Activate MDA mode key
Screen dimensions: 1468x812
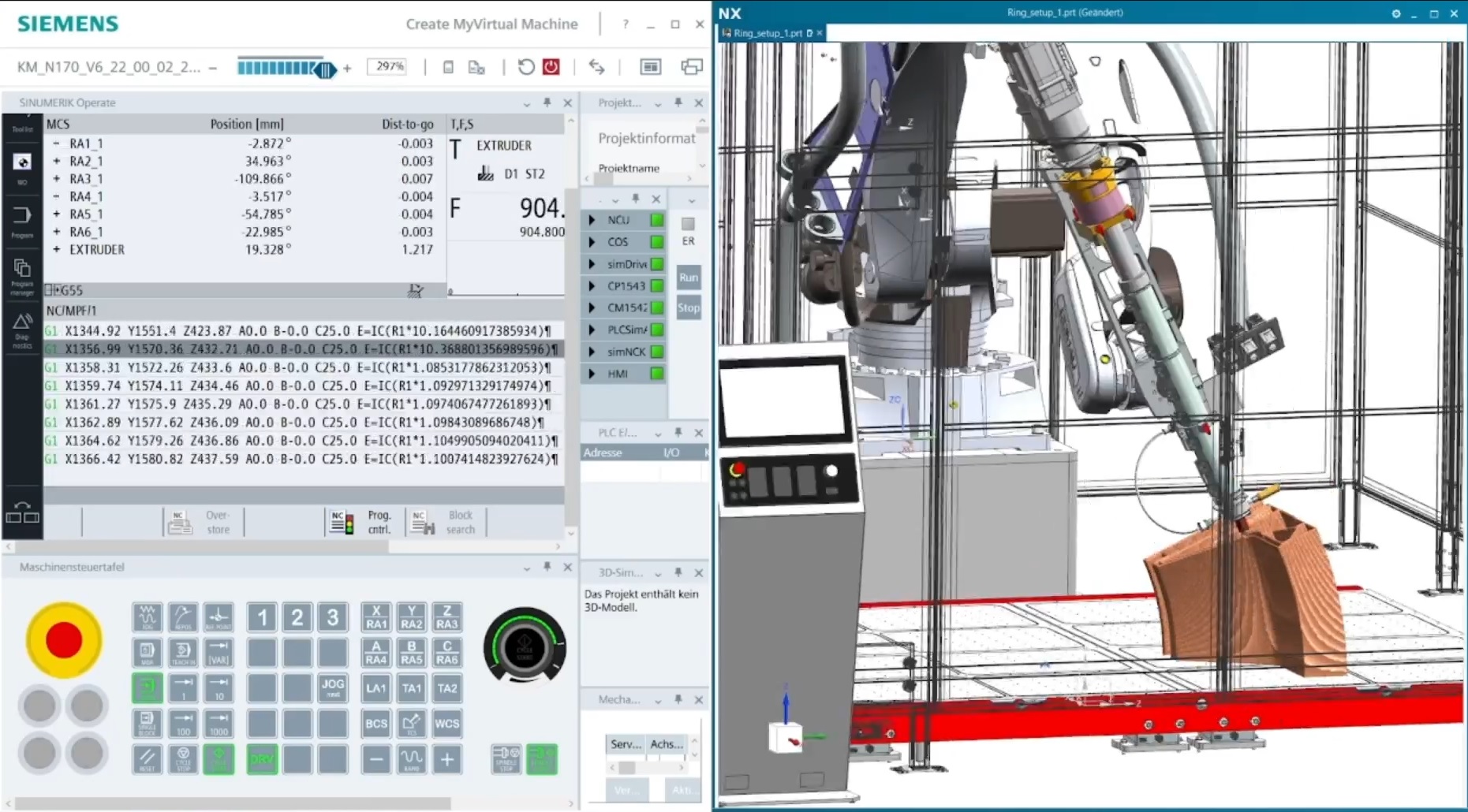tap(148, 652)
